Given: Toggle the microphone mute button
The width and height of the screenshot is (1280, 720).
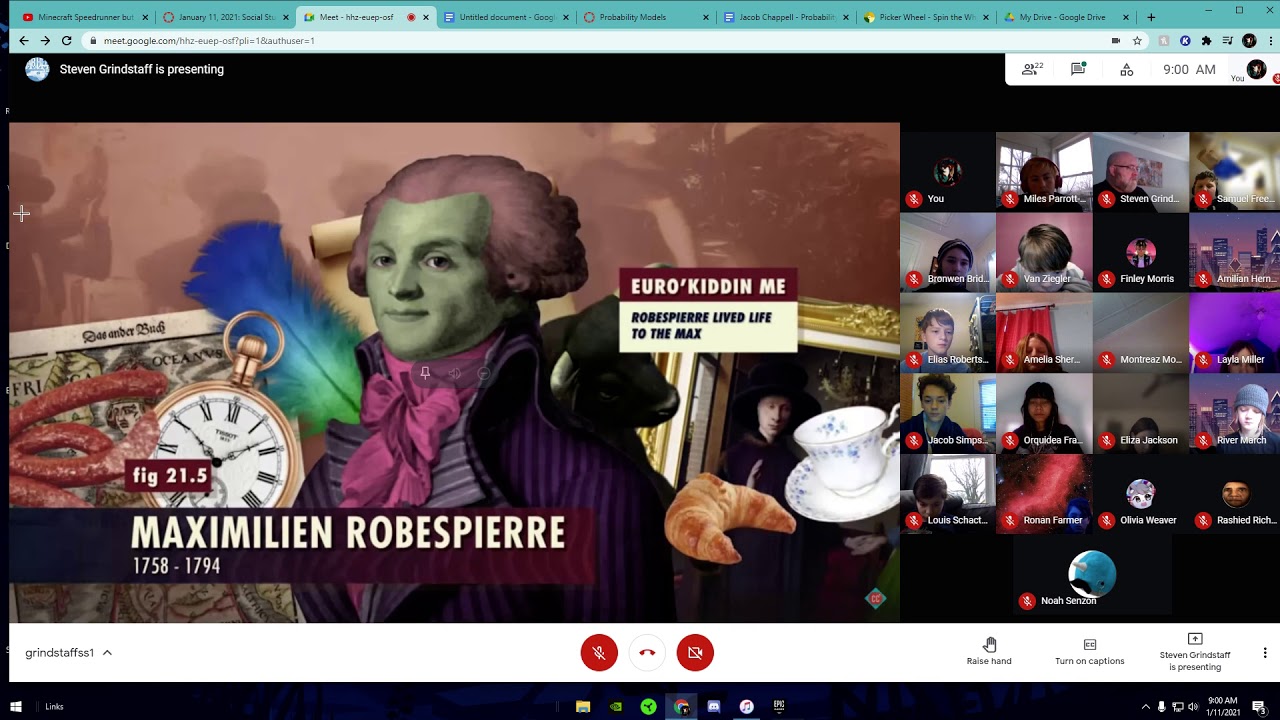Looking at the screenshot, I should [599, 652].
